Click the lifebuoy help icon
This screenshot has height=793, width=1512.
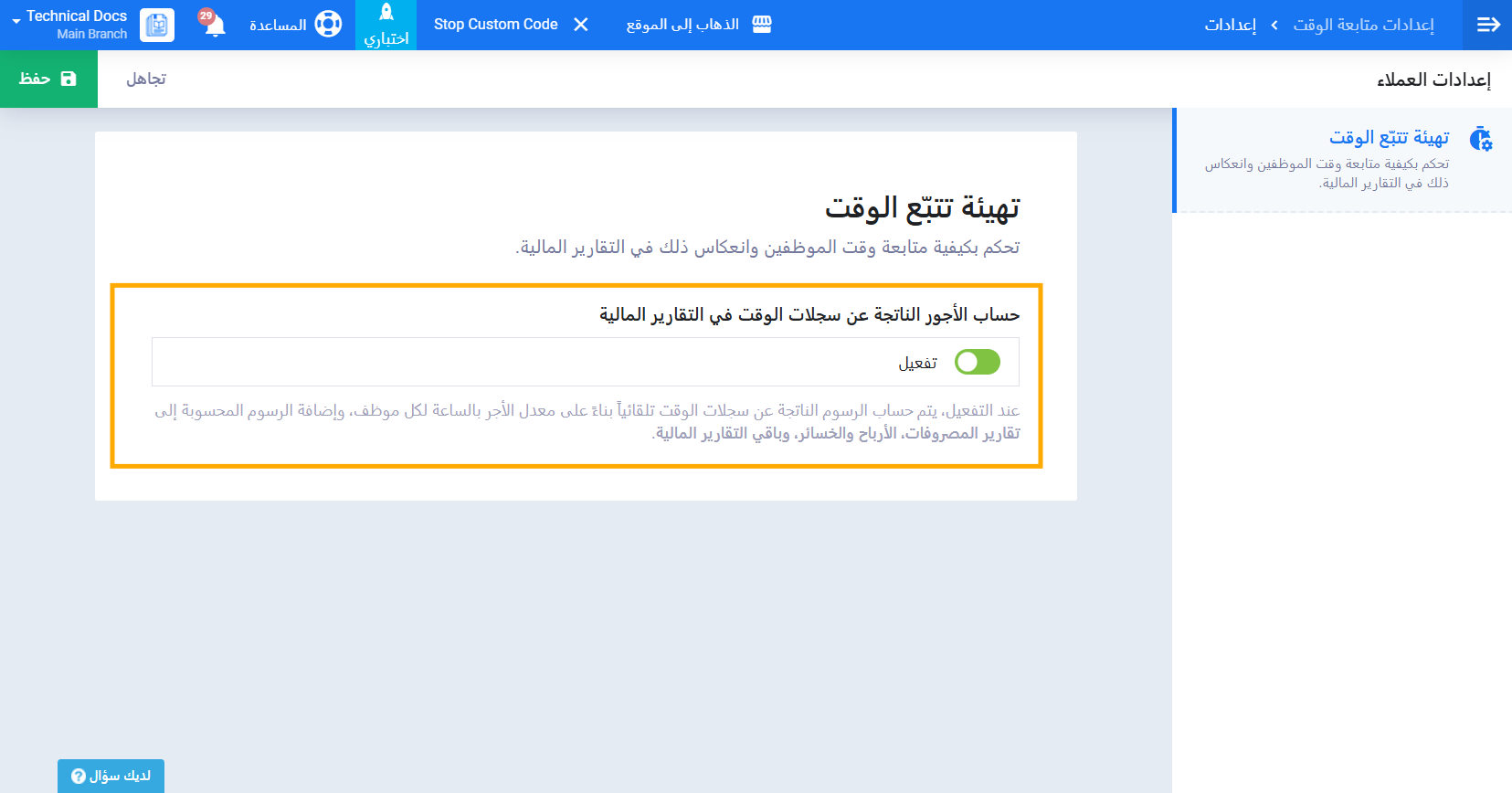coord(328,25)
